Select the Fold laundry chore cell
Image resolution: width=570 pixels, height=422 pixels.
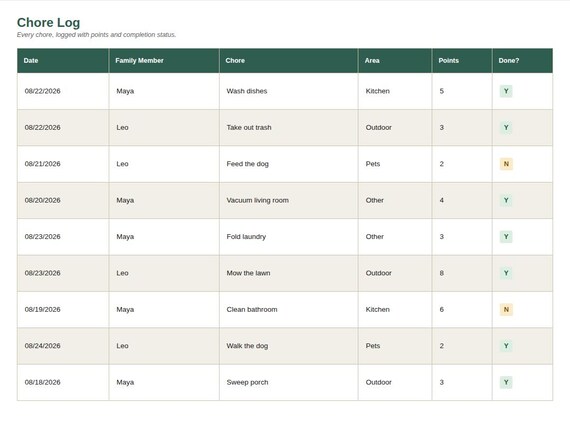289,237
